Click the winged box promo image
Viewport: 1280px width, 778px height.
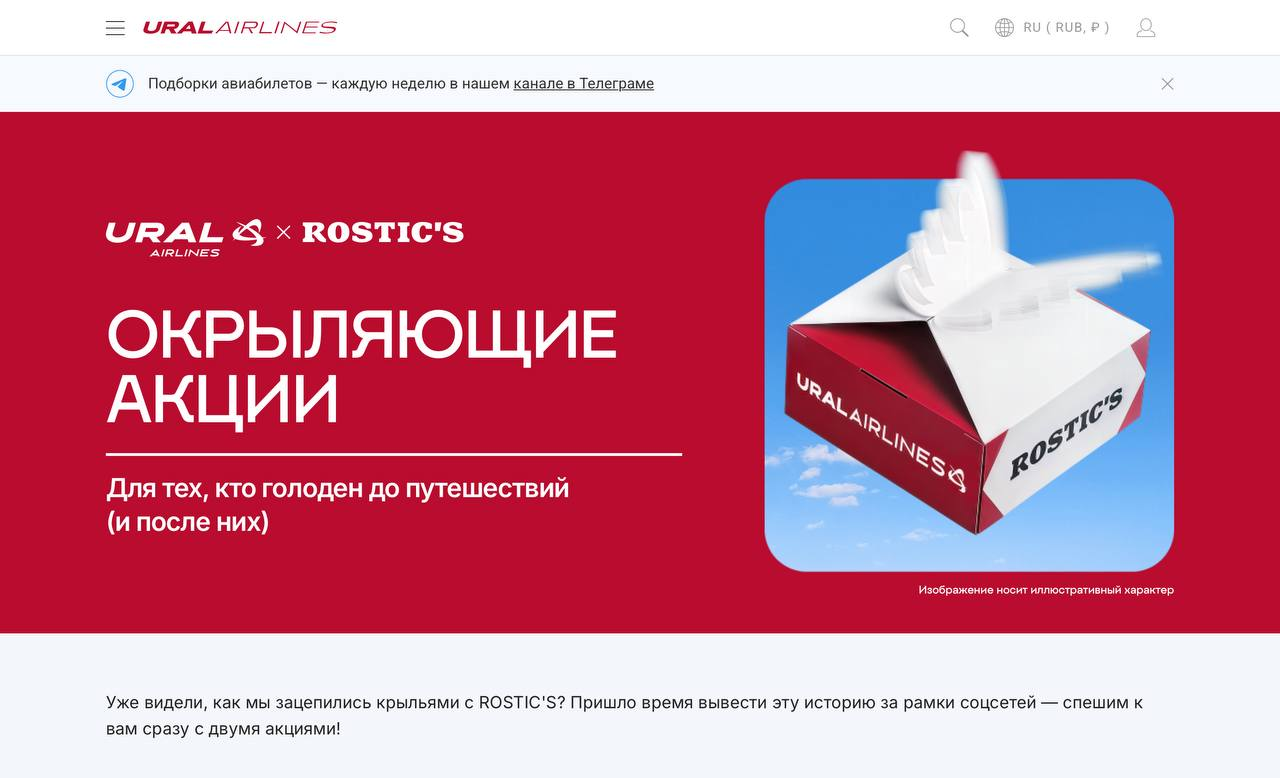(x=969, y=375)
